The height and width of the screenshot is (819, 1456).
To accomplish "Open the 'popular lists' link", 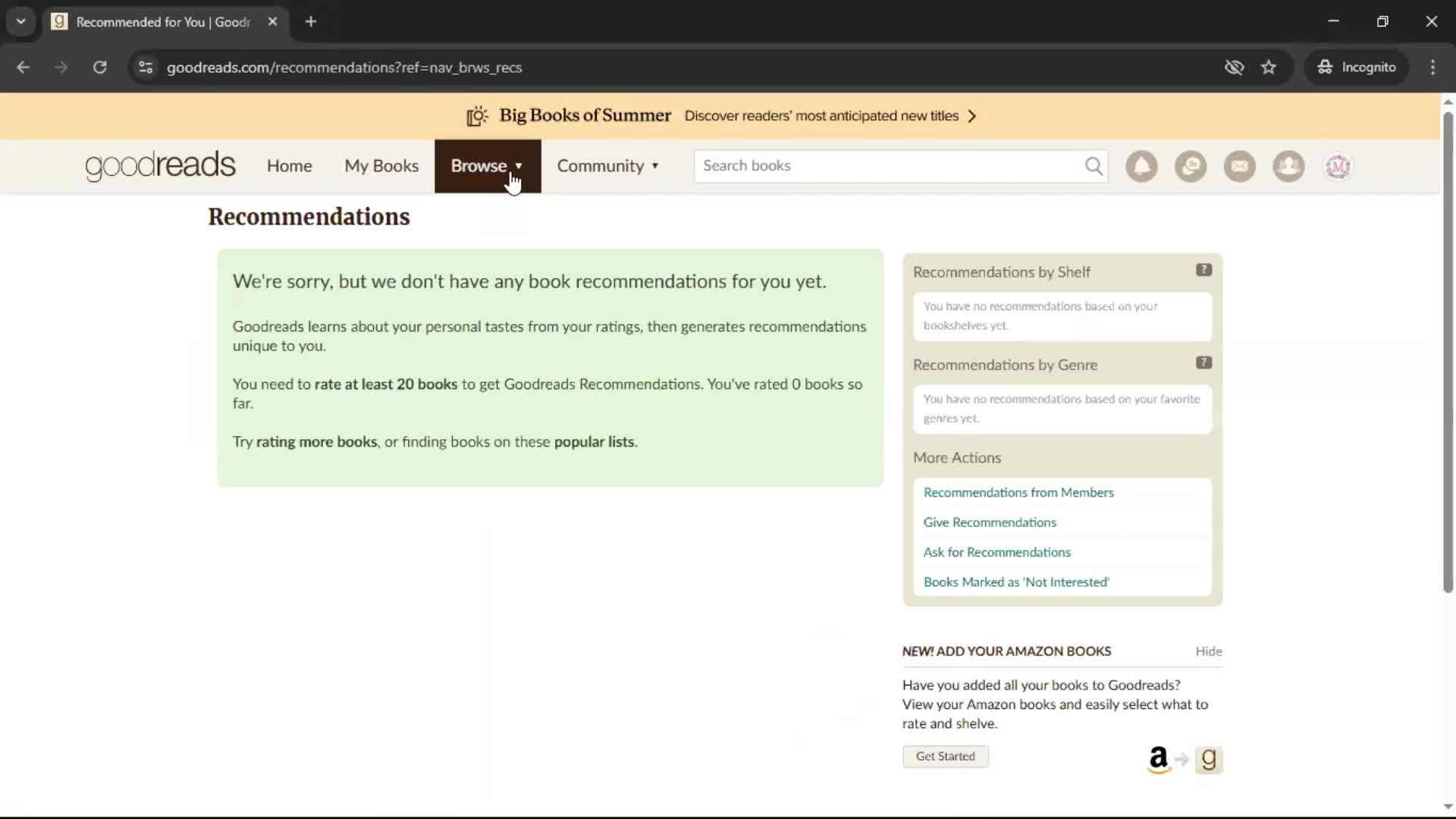I will pos(594,442).
